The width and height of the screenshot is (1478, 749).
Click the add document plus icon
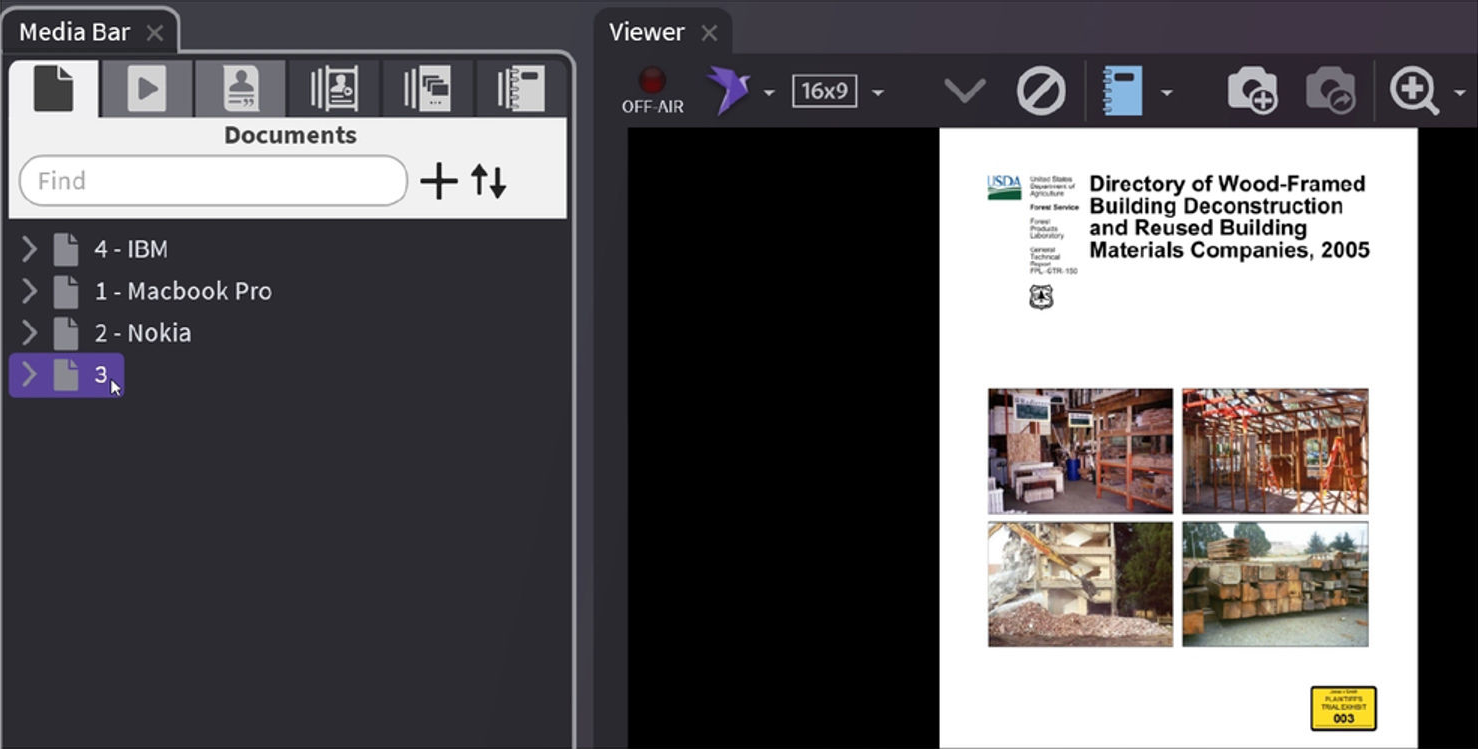(438, 181)
